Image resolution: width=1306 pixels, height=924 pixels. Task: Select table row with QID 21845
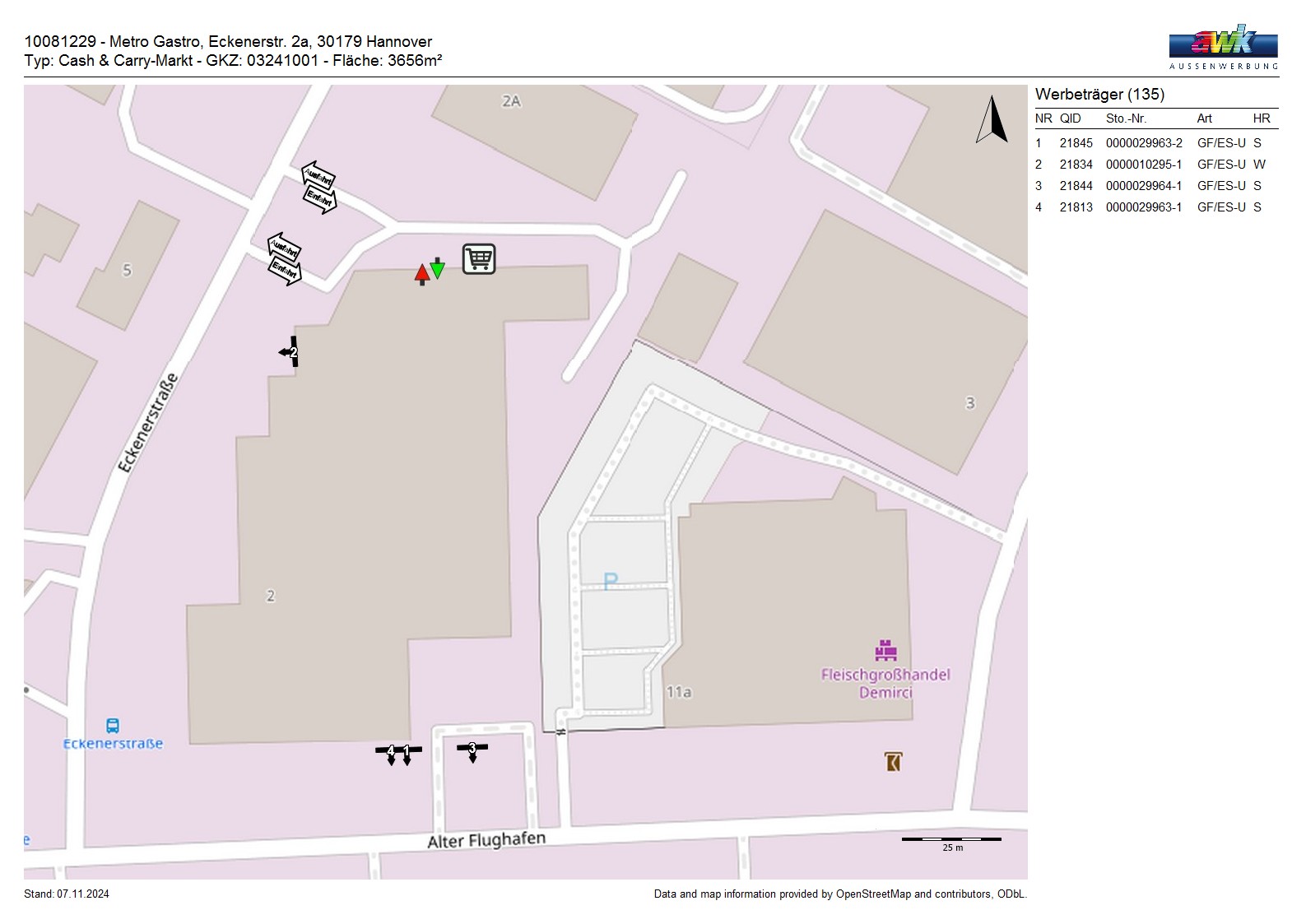click(1155, 143)
